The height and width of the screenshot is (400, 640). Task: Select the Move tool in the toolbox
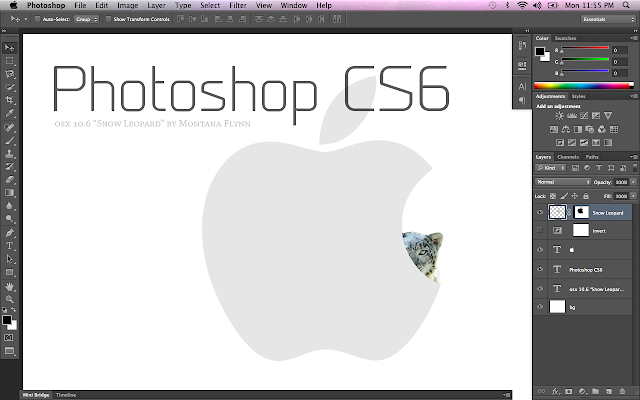pyautogui.click(x=10, y=47)
